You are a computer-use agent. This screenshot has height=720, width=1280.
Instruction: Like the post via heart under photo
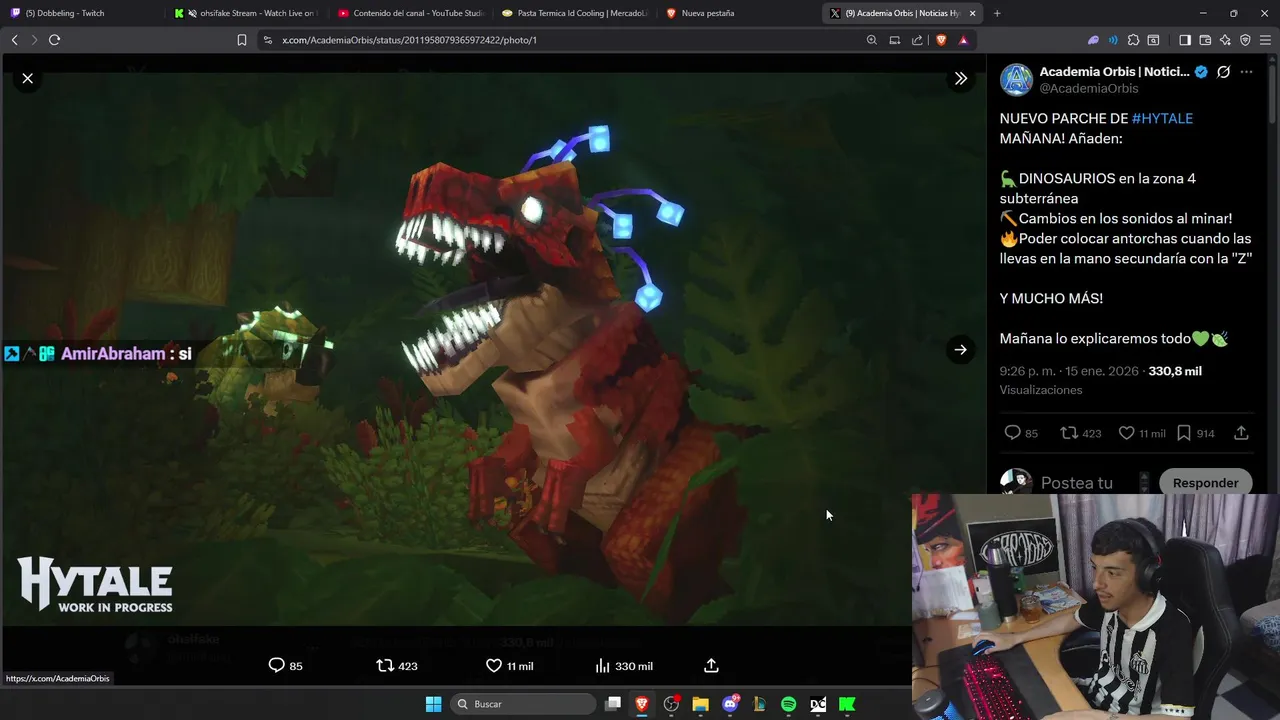coord(509,665)
